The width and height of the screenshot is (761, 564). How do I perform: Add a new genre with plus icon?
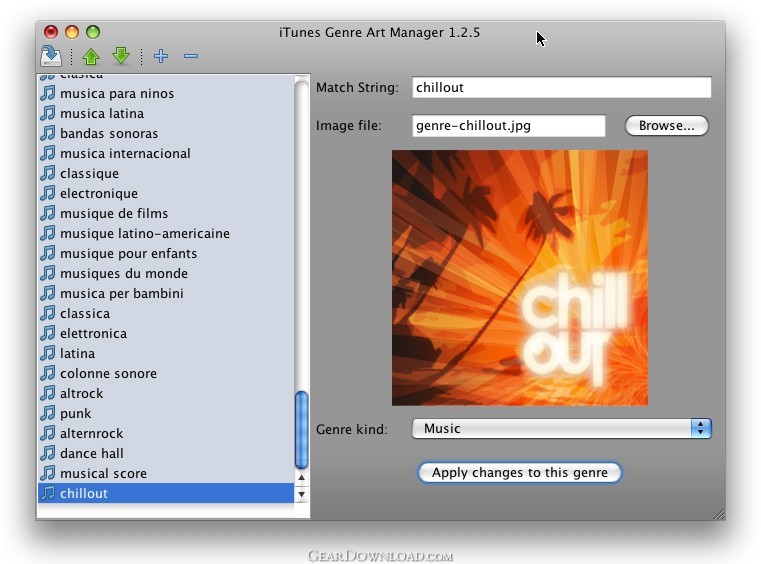coord(161,56)
